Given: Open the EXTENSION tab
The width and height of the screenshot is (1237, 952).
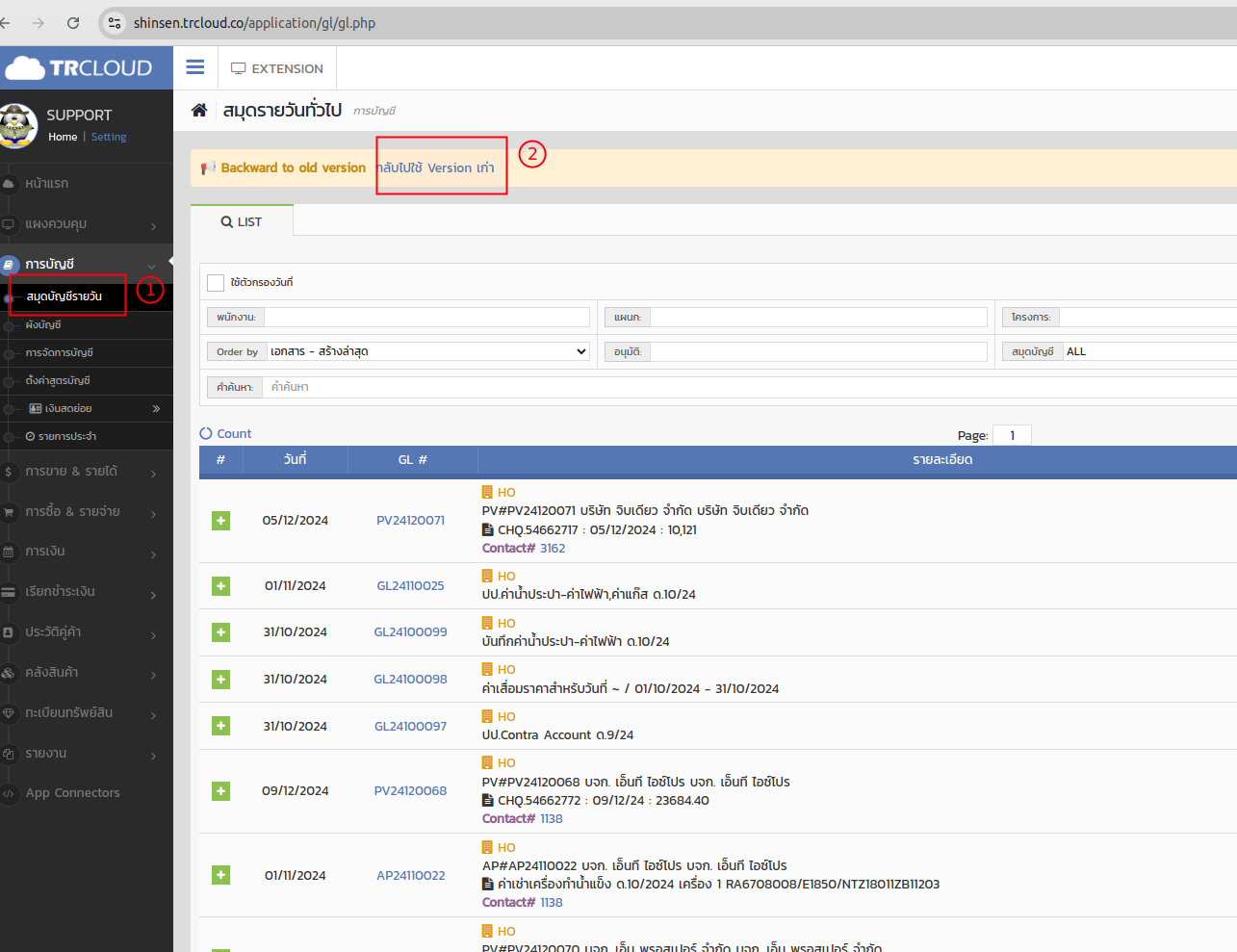Looking at the screenshot, I should tap(277, 68).
